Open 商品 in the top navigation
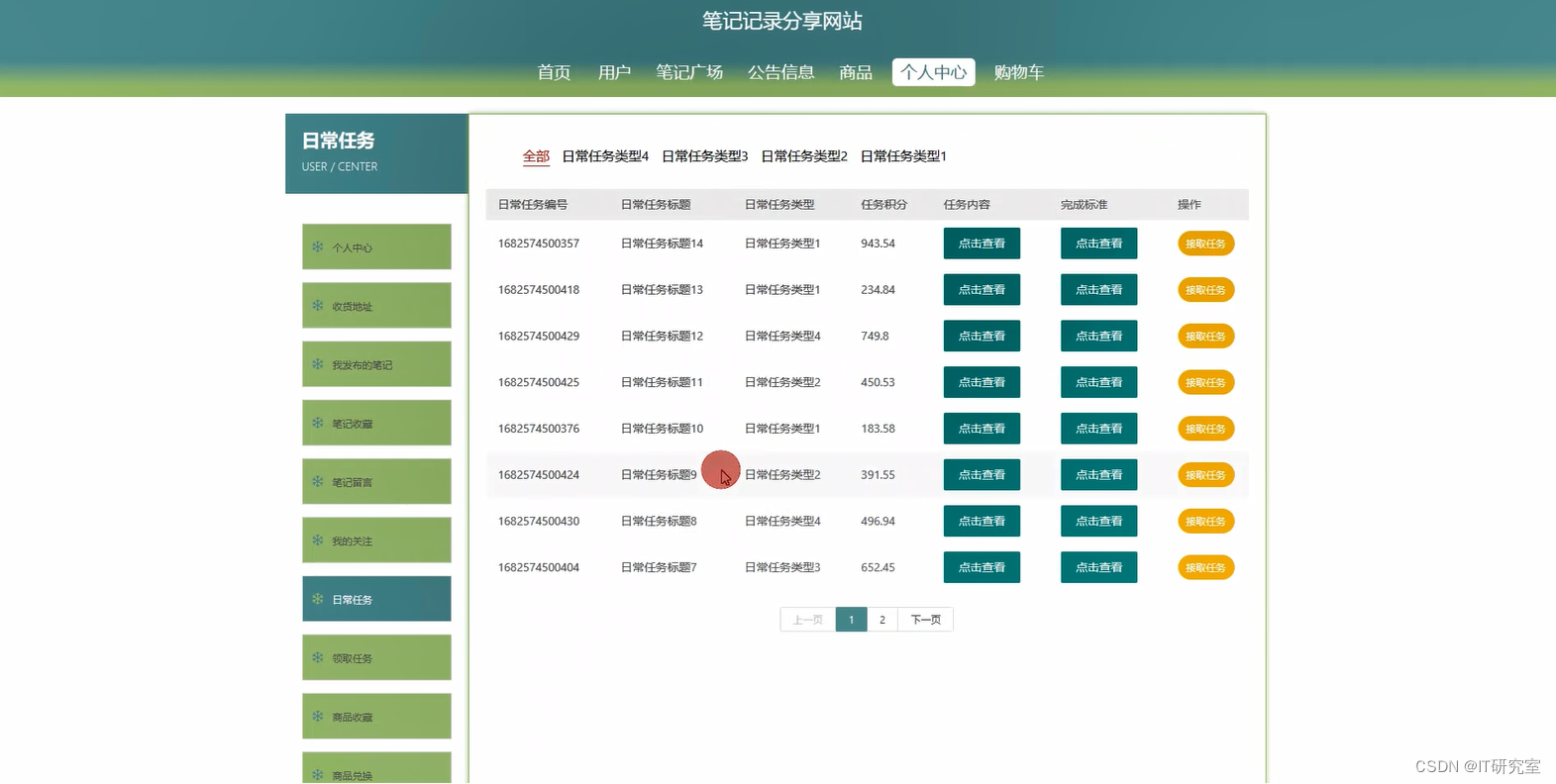 tap(856, 72)
